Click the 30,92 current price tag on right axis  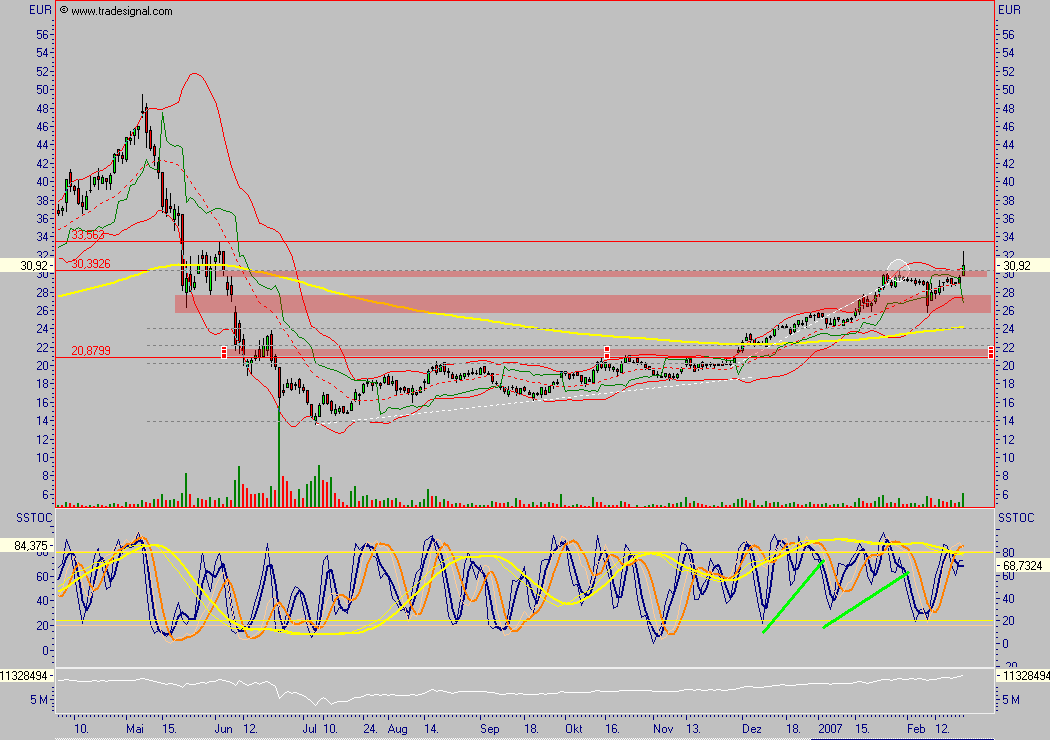(1022, 266)
